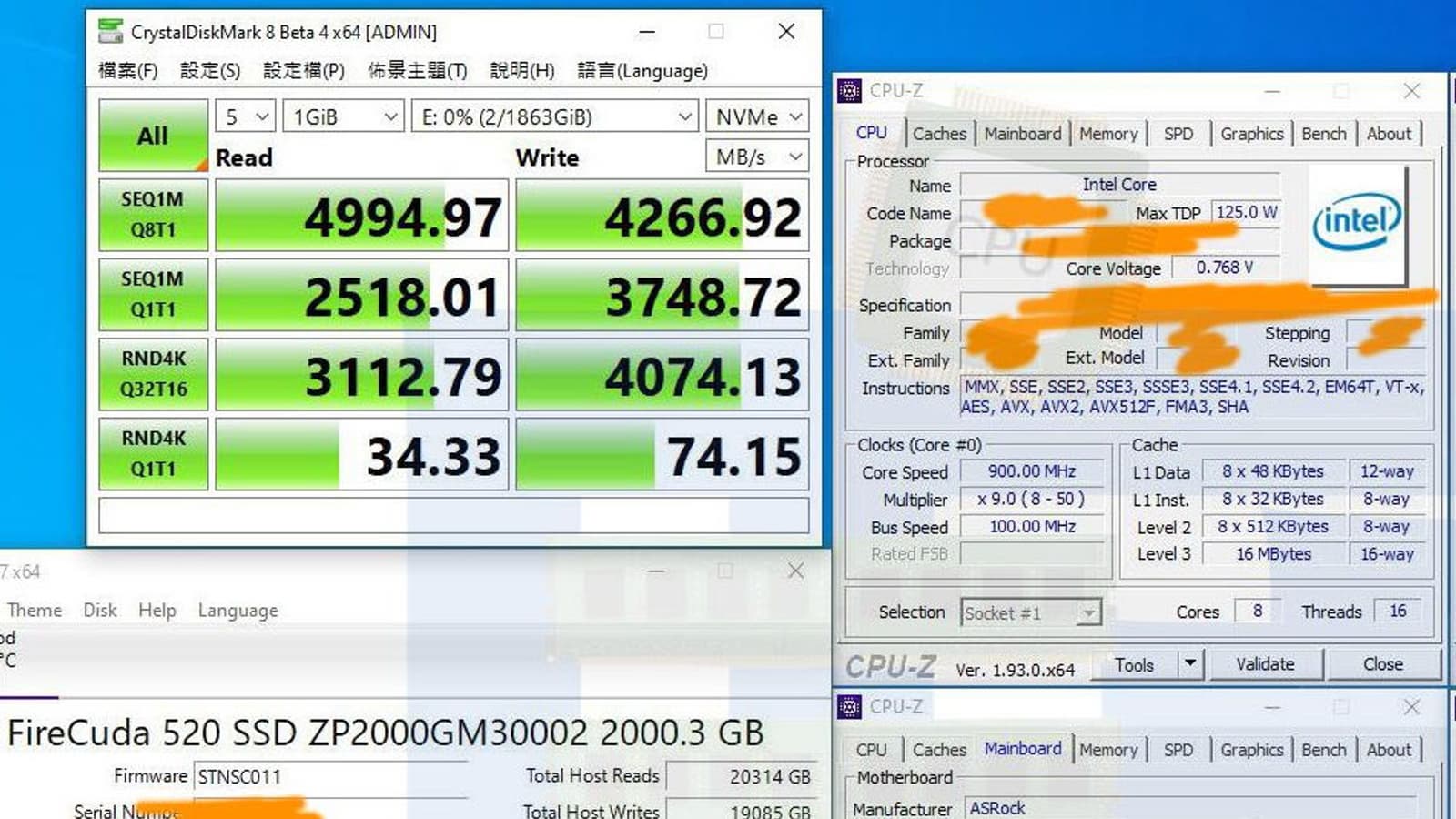Open the 佈景主題(T) theme menu

418,71
